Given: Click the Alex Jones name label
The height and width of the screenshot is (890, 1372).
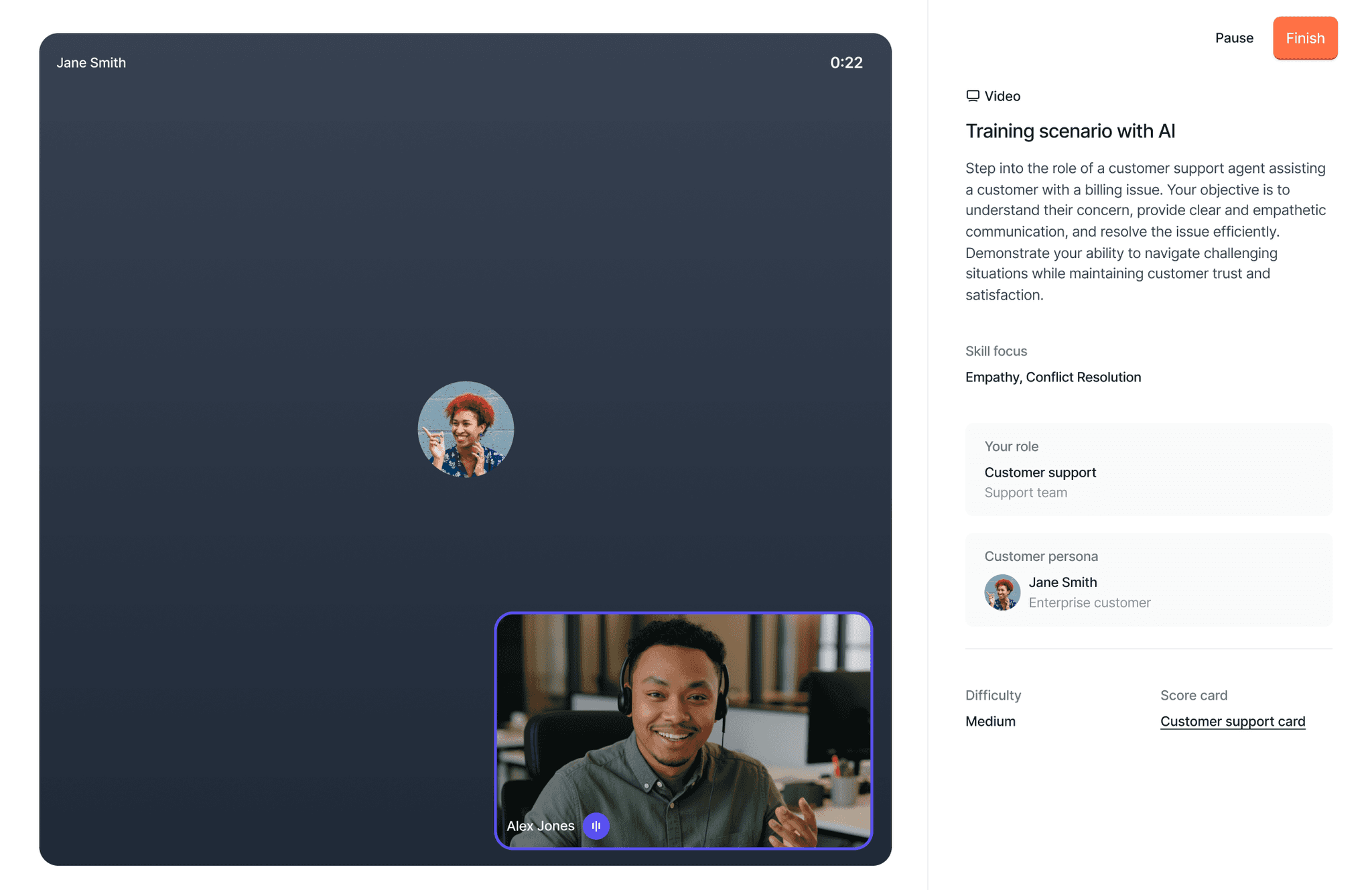Looking at the screenshot, I should 540,826.
